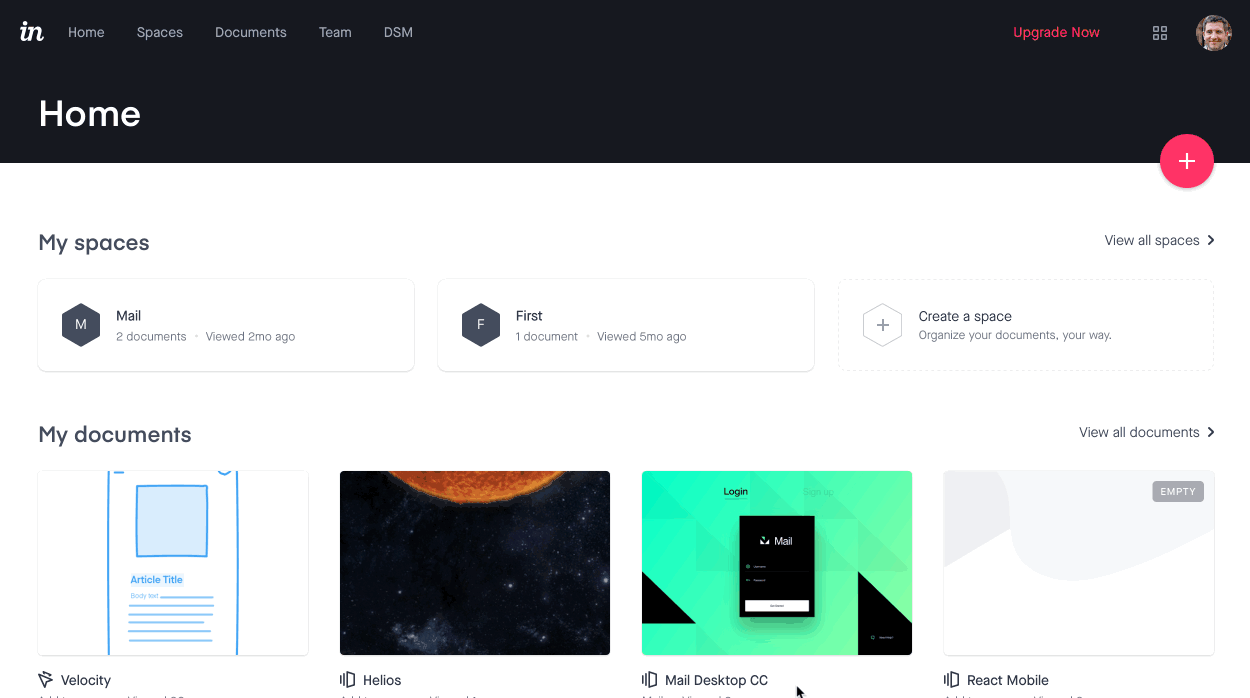Open the user profile avatar

click(1214, 33)
